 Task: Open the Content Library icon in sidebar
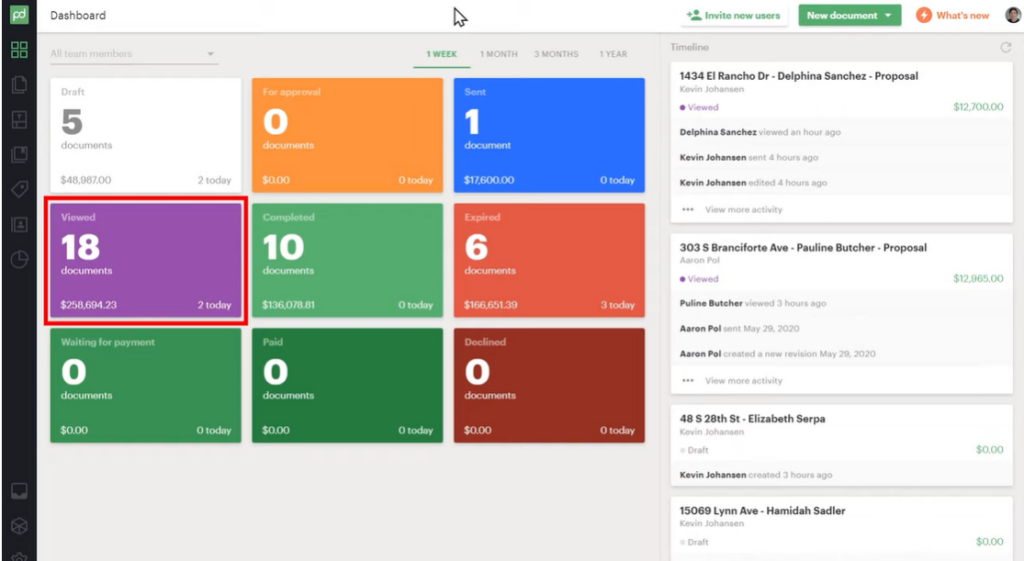coord(20,155)
